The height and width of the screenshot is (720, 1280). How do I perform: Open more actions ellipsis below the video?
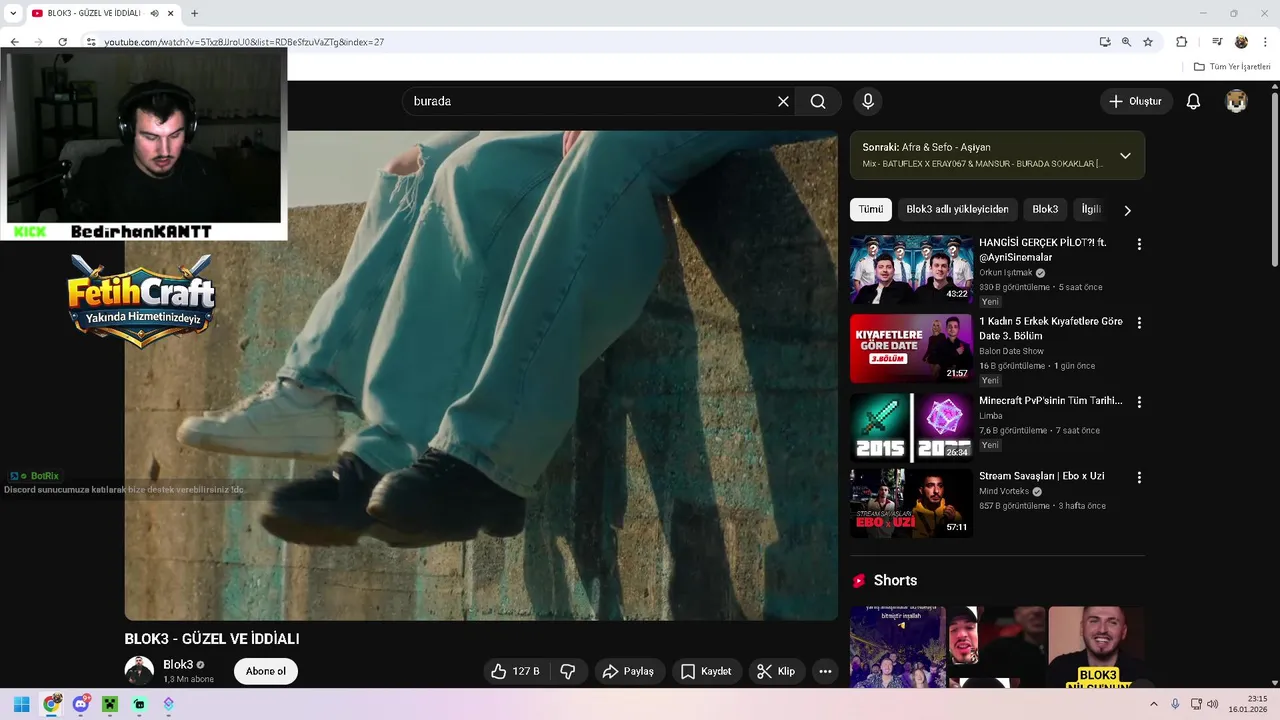click(825, 671)
